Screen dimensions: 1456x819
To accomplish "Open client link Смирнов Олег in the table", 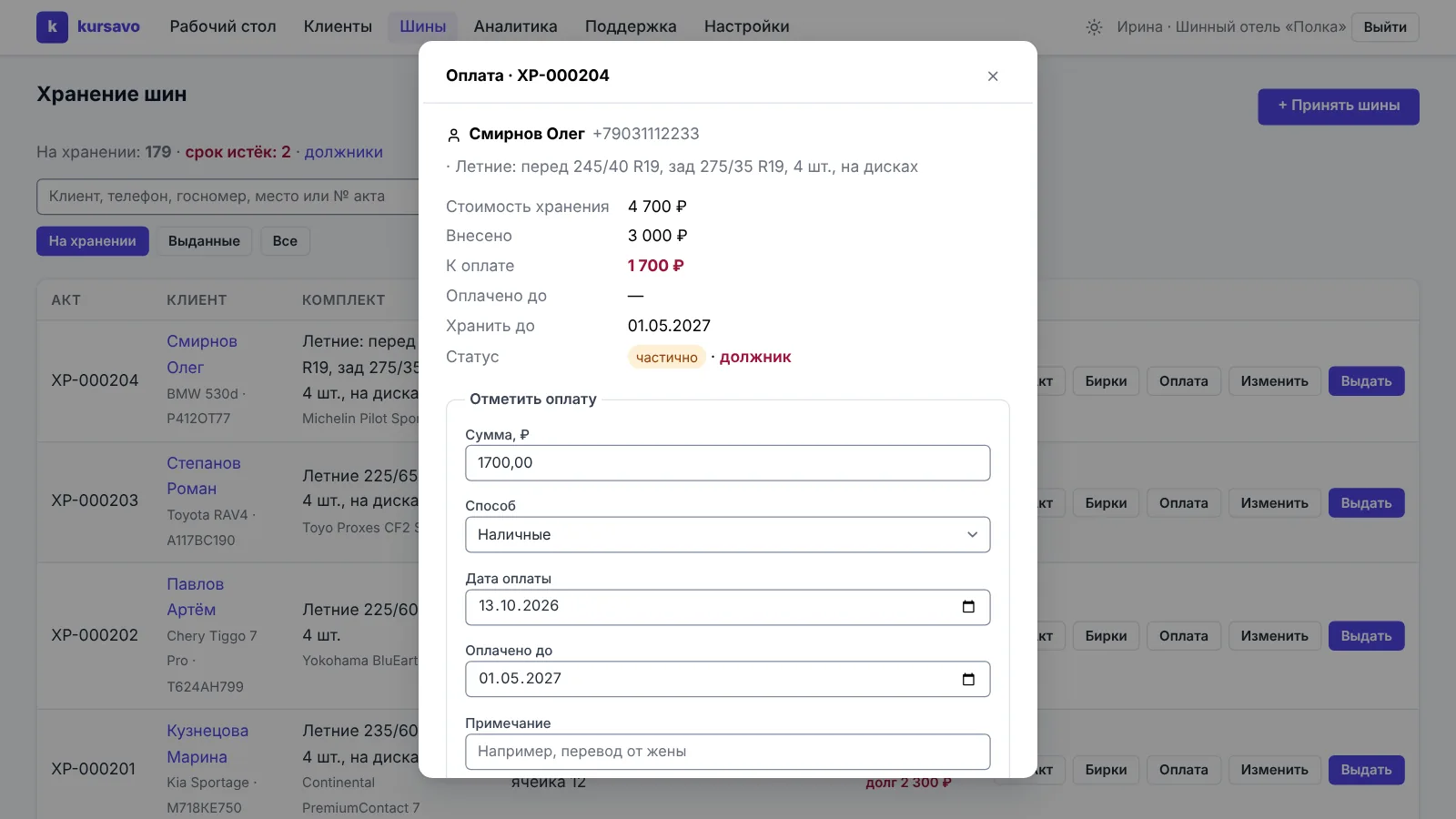I will [x=201, y=355].
